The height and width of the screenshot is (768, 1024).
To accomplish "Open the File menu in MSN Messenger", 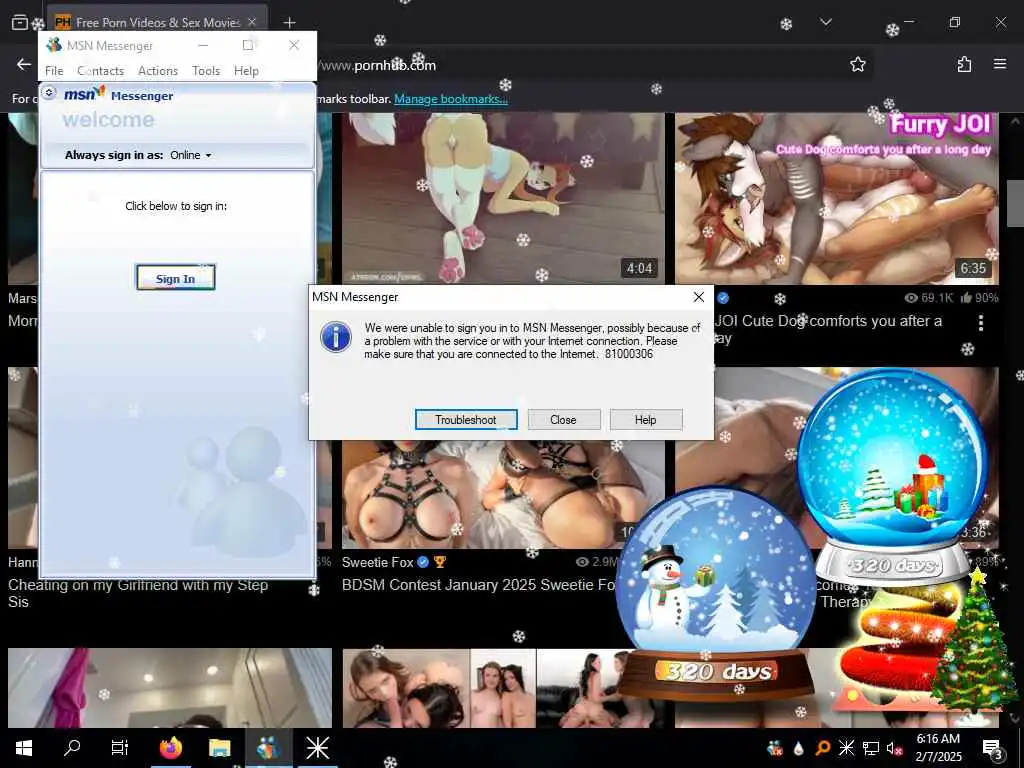I will [54, 71].
